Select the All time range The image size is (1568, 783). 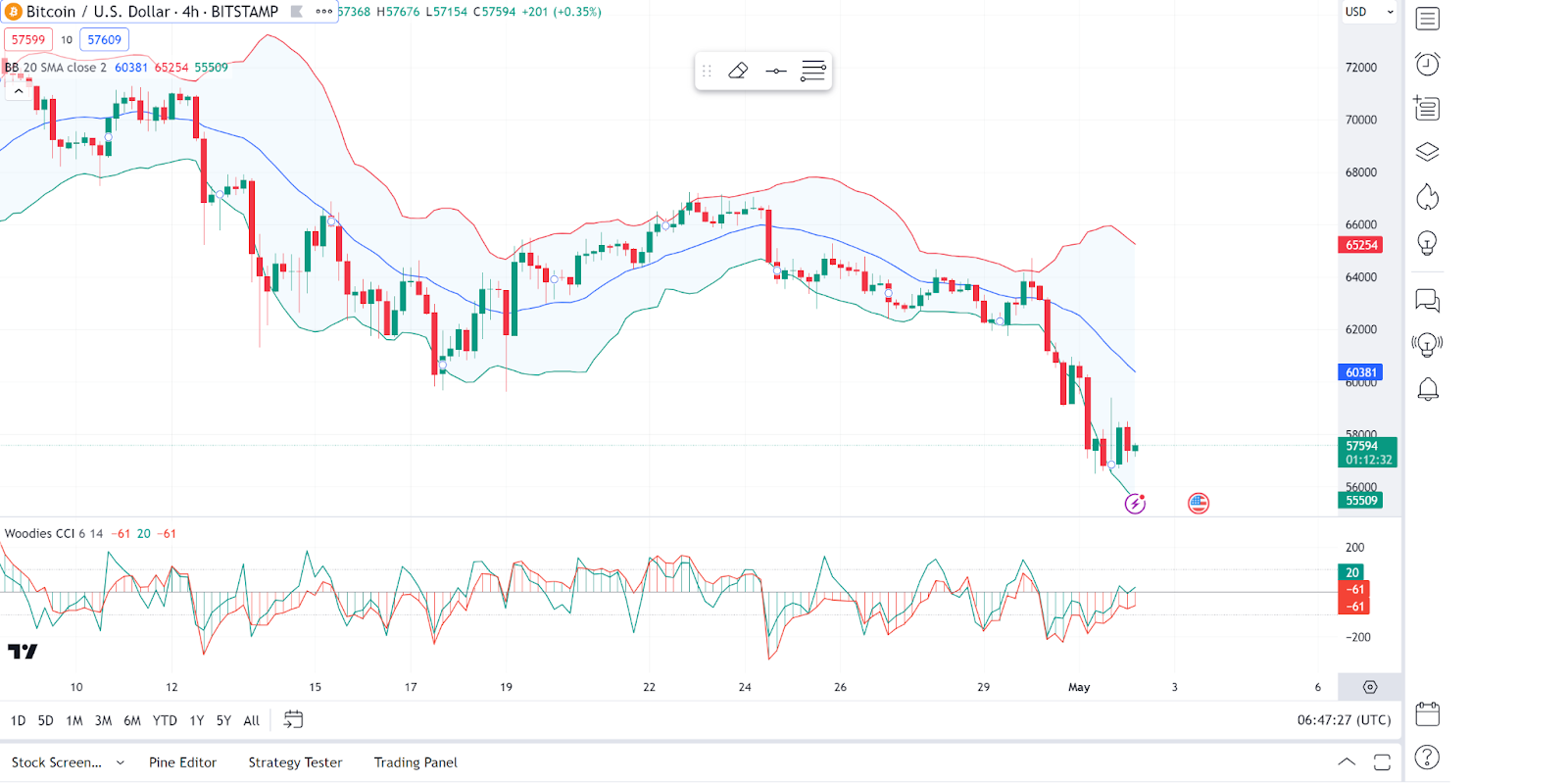point(252,720)
